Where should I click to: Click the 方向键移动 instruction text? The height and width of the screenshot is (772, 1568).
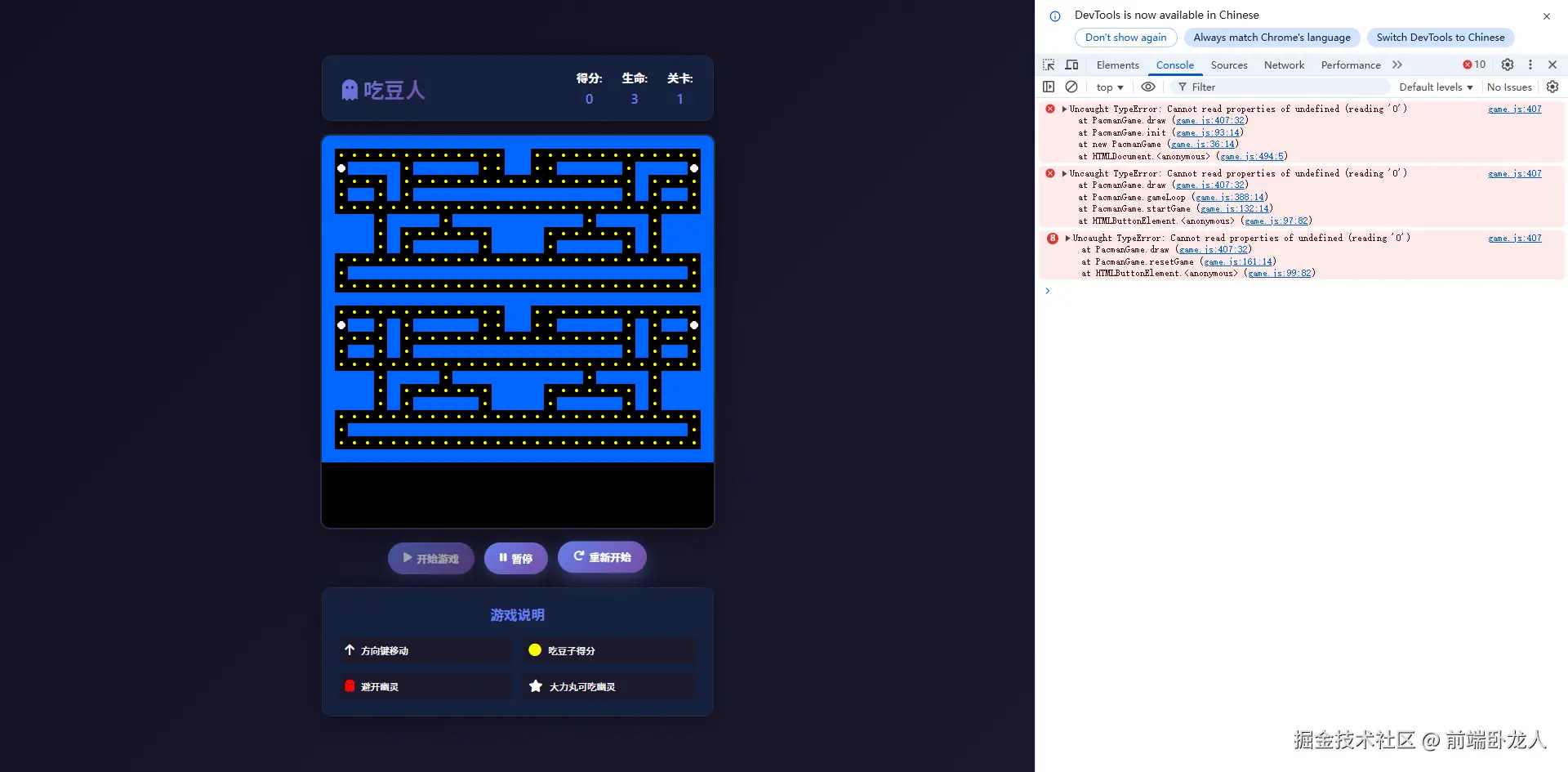385,651
